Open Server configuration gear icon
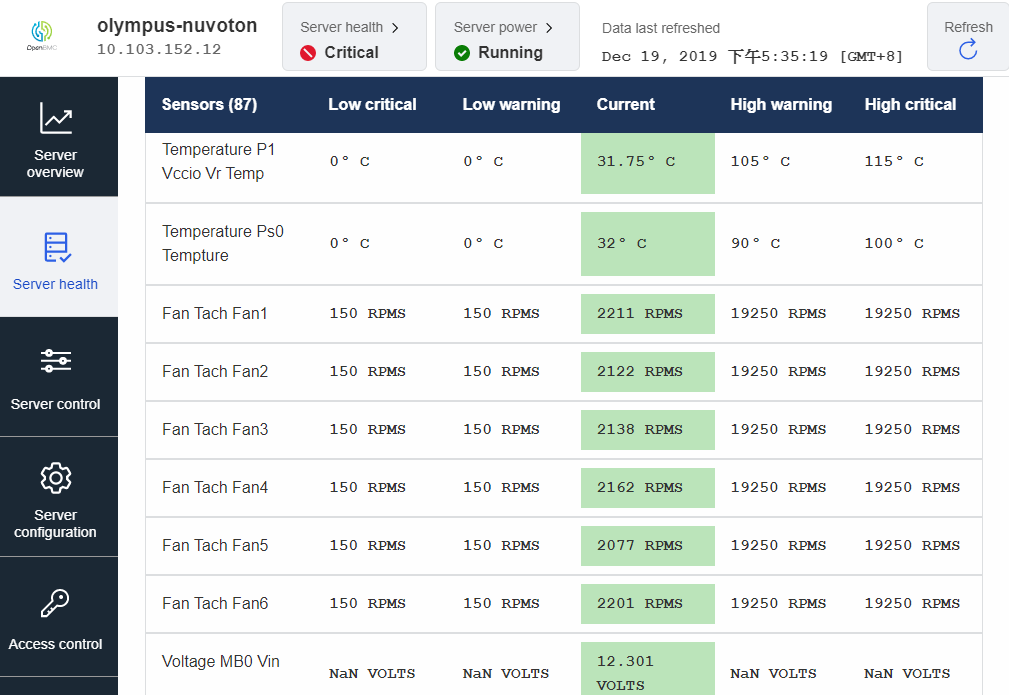Image resolution: width=1009 pixels, height=695 pixels. point(56,478)
